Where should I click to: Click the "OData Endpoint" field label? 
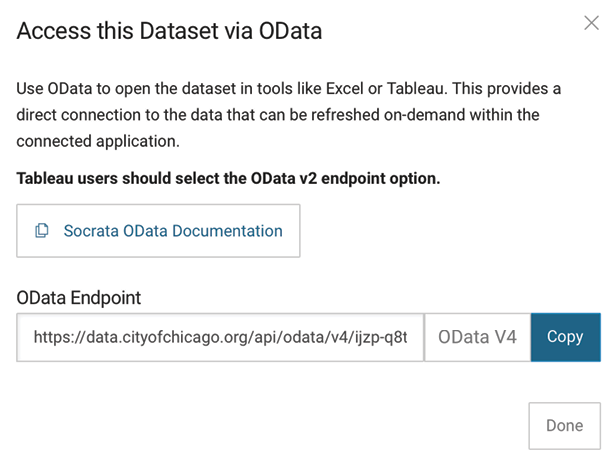[x=78, y=298]
